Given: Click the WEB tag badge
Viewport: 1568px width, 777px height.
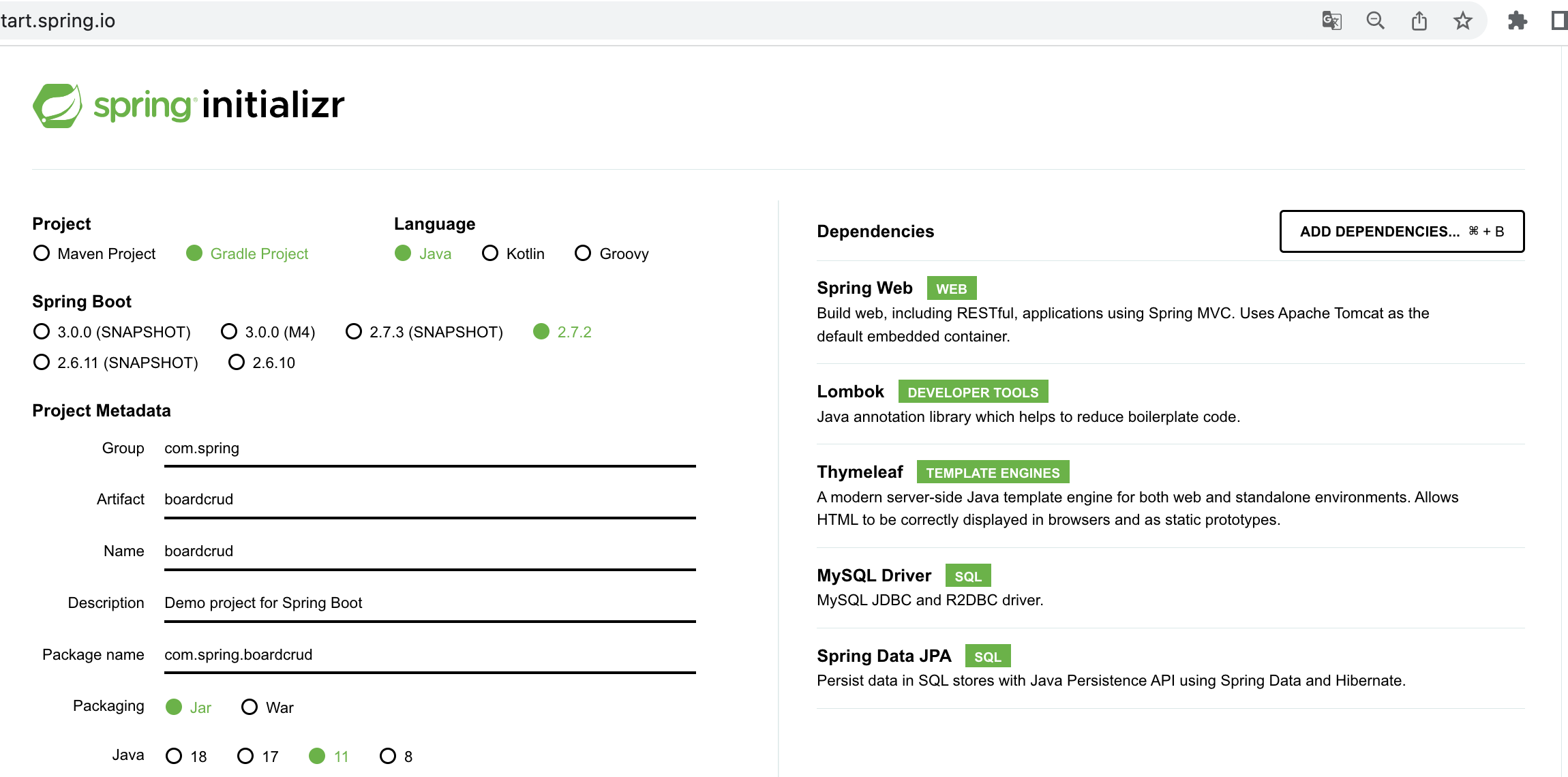Looking at the screenshot, I should 951,288.
